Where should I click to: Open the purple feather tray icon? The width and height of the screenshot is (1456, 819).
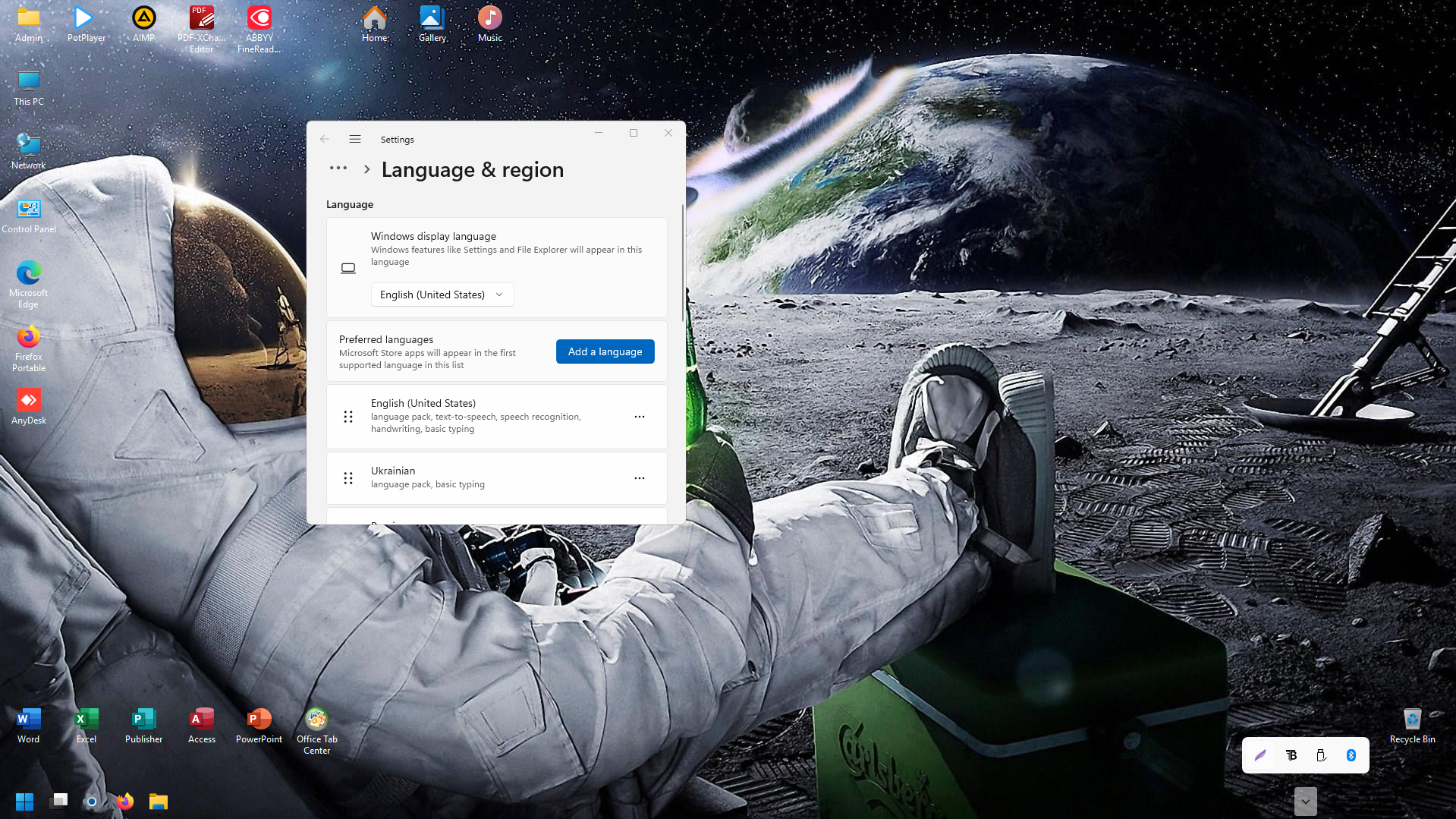[x=1260, y=755]
